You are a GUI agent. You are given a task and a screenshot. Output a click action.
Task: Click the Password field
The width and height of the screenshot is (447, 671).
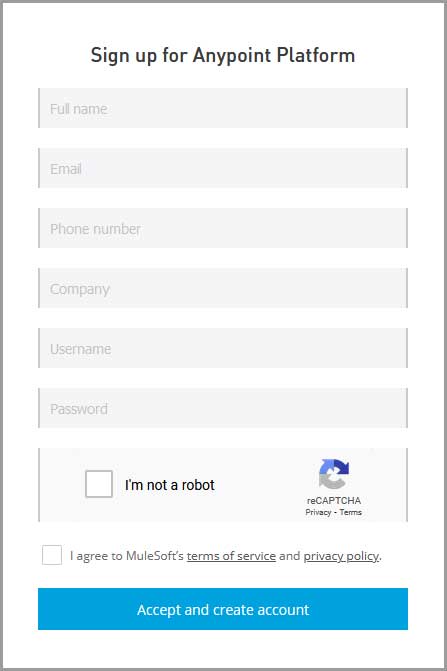[223, 407]
